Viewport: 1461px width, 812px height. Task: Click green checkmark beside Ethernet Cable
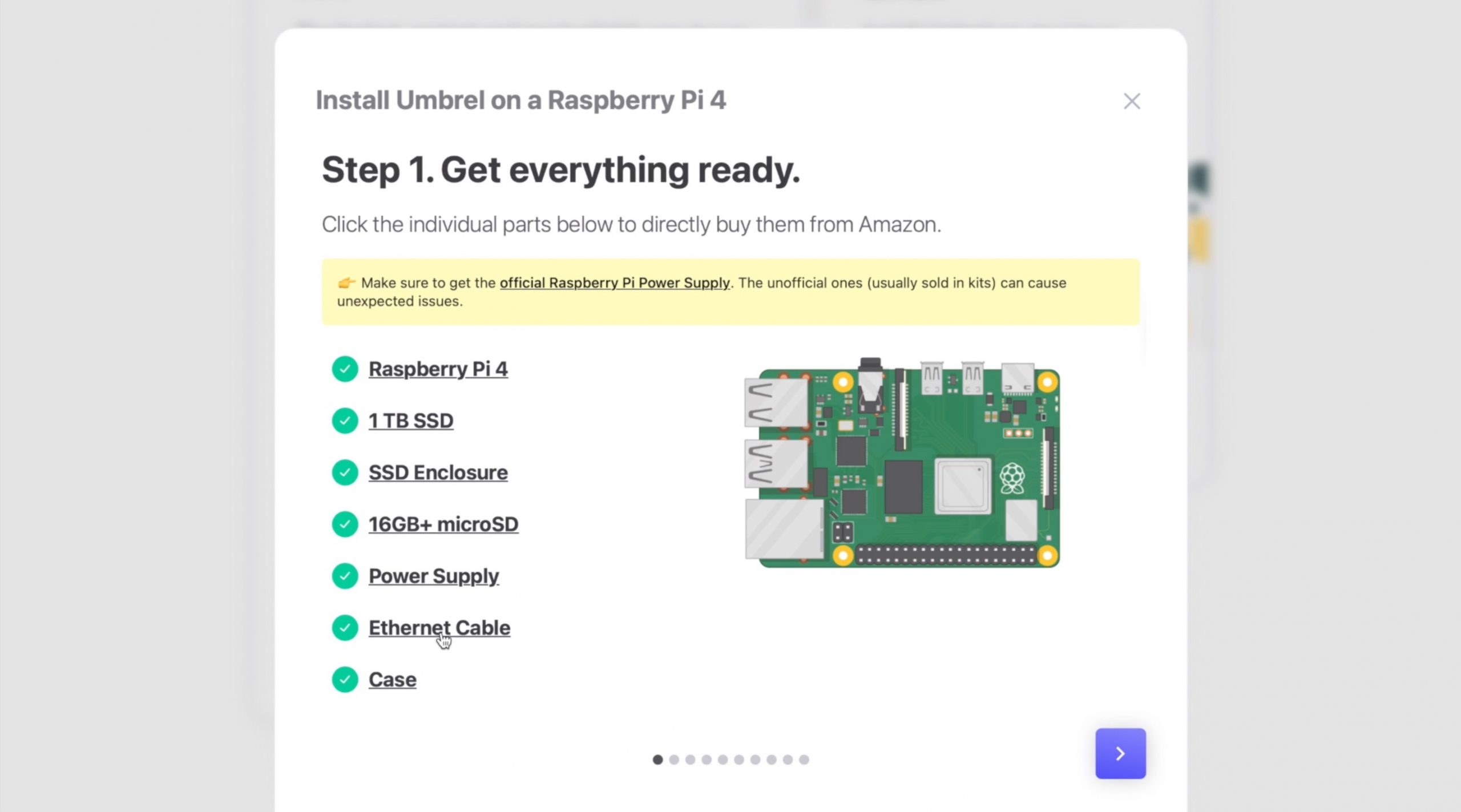[345, 628]
